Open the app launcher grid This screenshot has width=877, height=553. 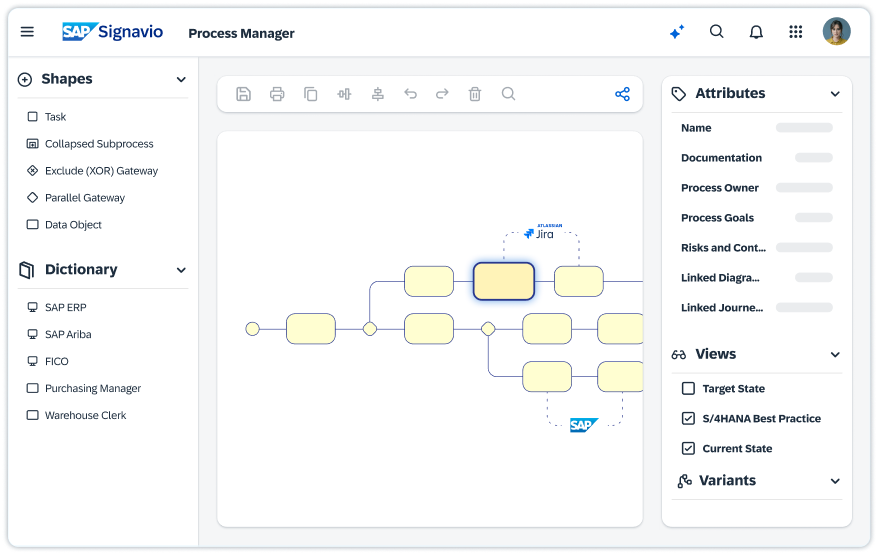click(796, 32)
